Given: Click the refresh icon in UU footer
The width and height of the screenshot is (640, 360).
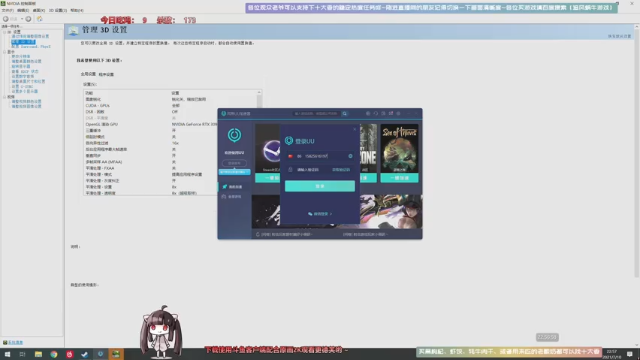Looking at the screenshot, I should tap(258, 234).
